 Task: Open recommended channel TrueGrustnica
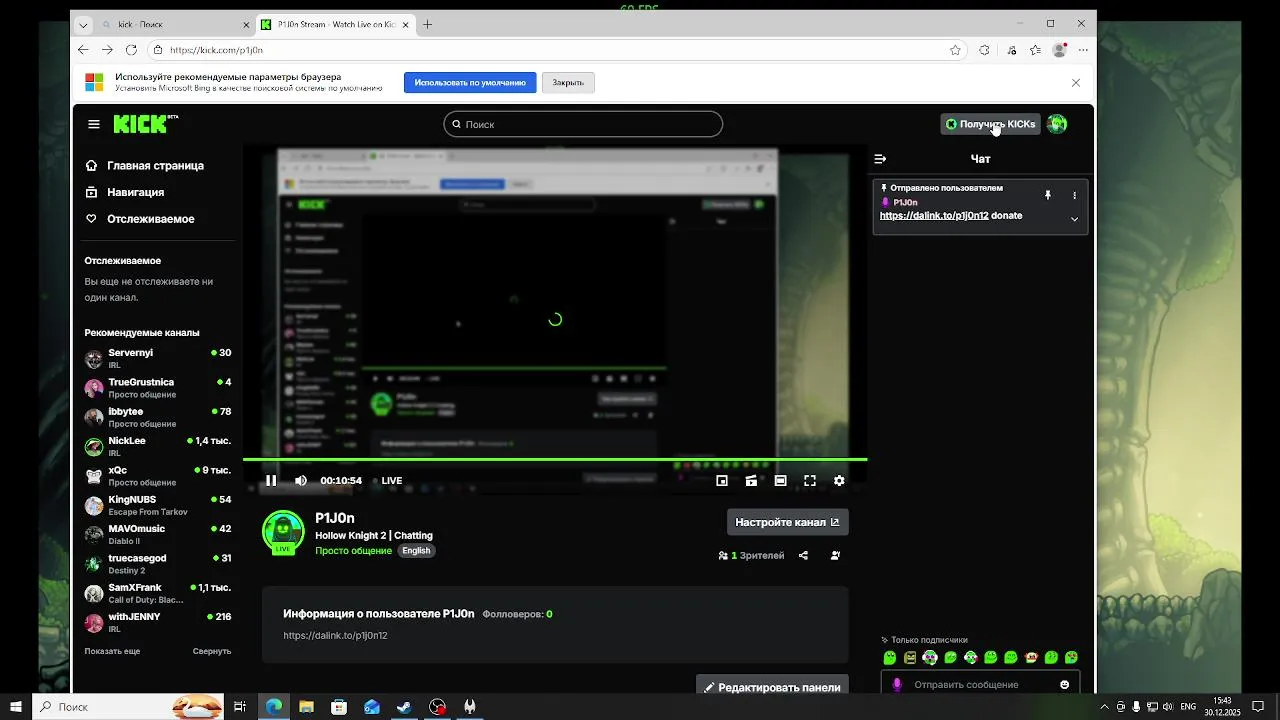coord(158,388)
